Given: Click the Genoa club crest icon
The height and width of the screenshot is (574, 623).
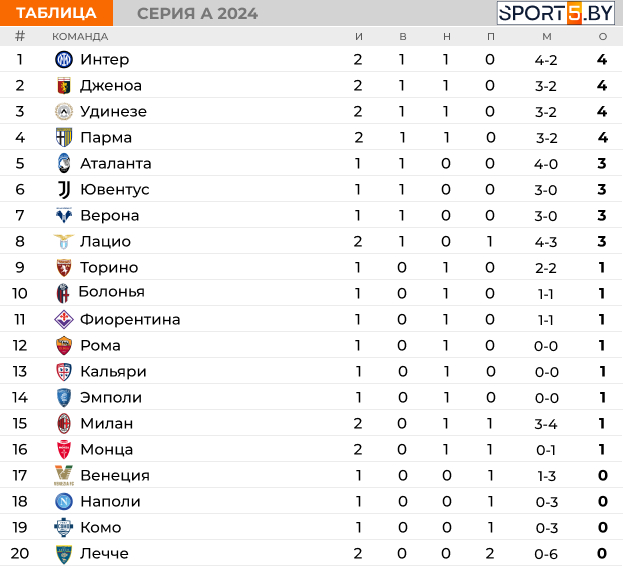Looking at the screenshot, I should (x=64, y=86).
